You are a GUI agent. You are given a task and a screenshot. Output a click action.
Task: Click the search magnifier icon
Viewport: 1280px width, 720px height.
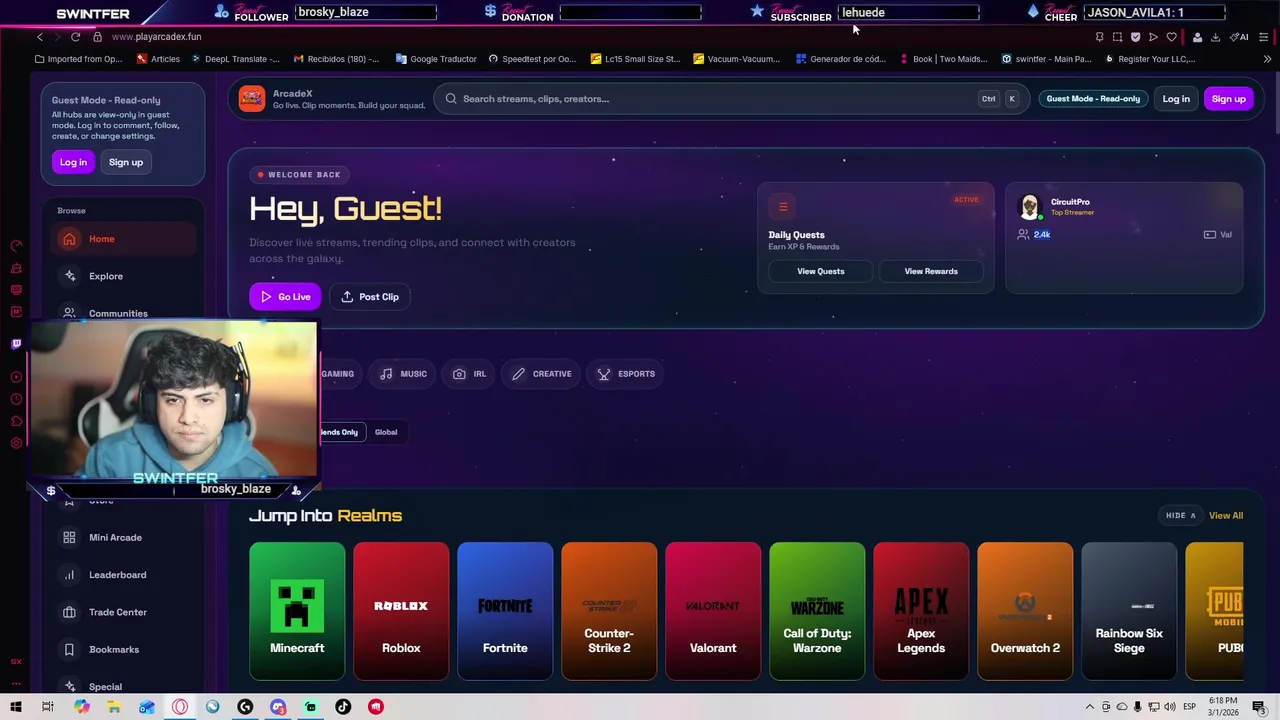click(451, 99)
